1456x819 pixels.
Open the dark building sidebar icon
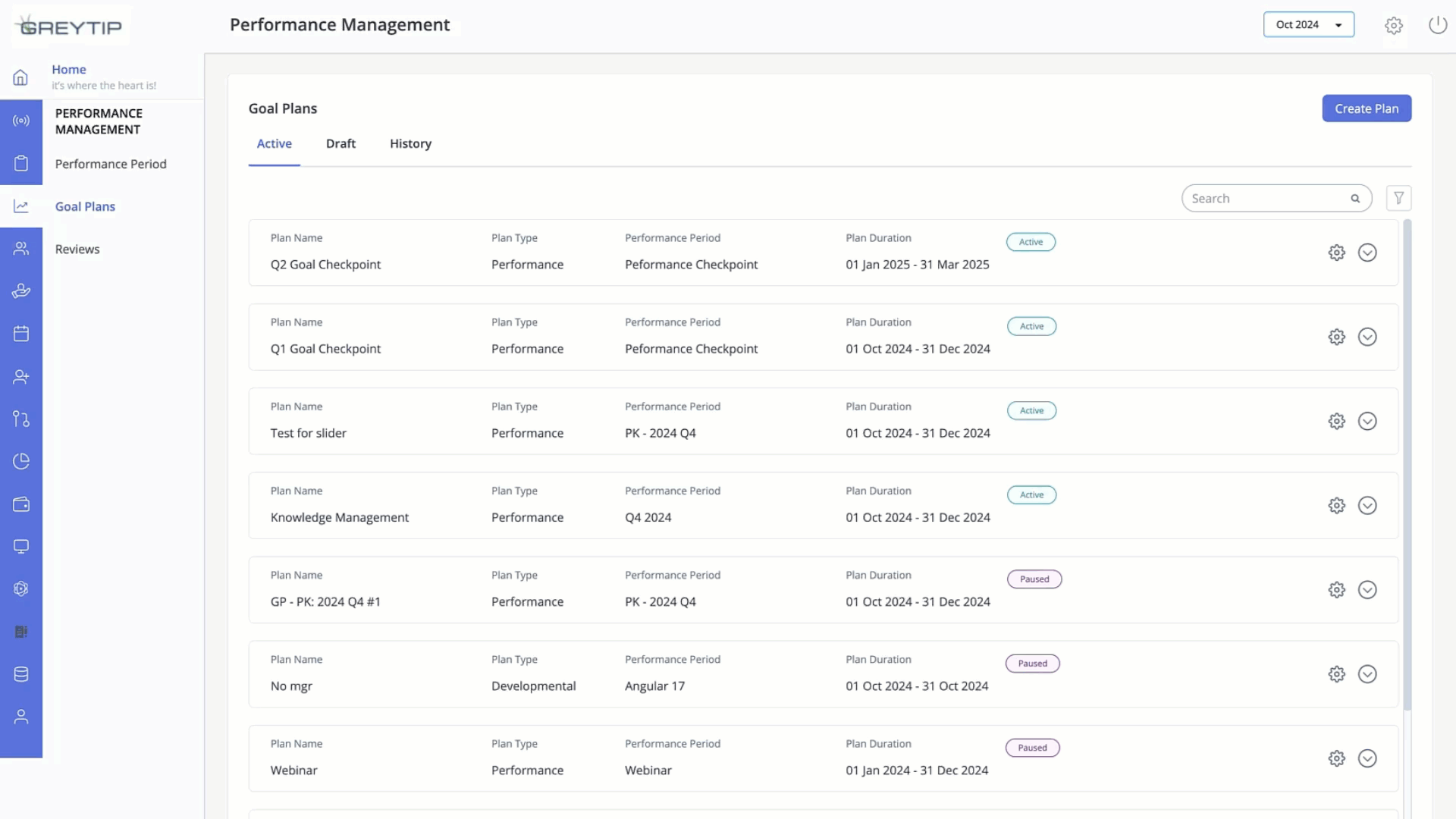coord(20,632)
